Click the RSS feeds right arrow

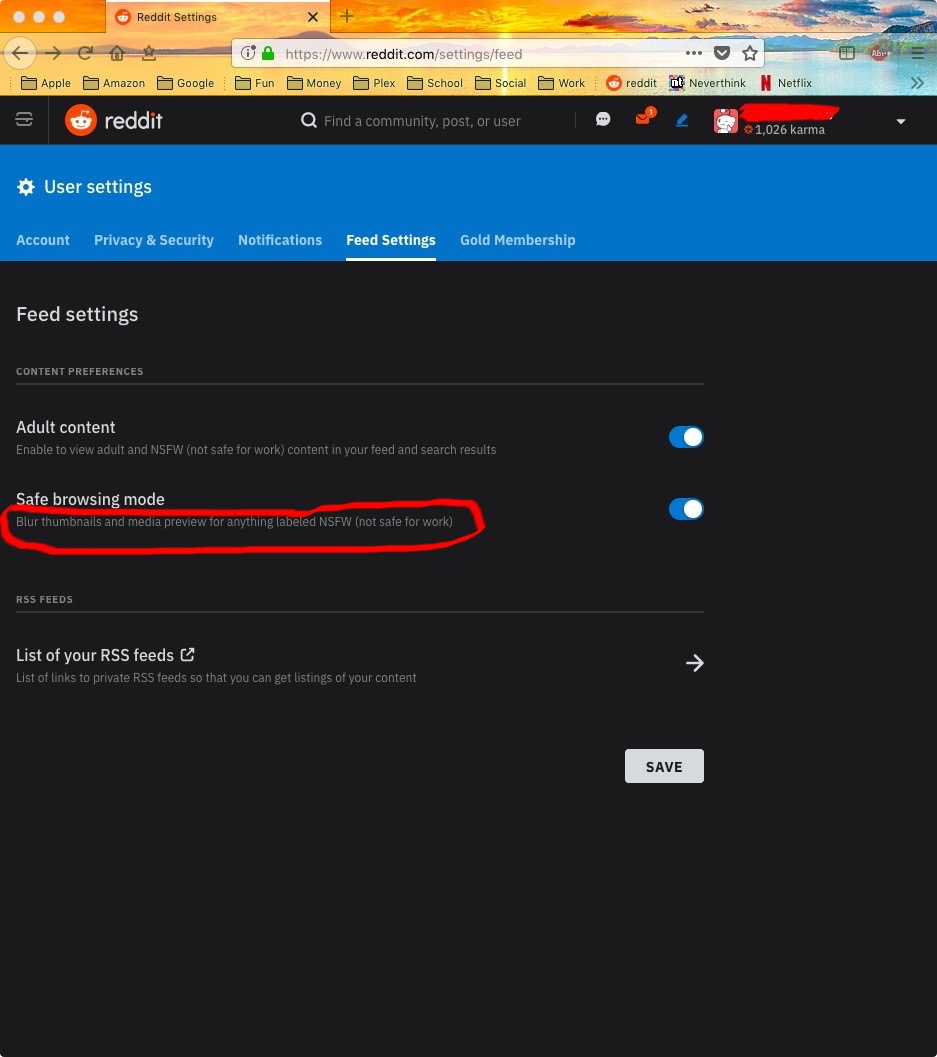point(694,663)
